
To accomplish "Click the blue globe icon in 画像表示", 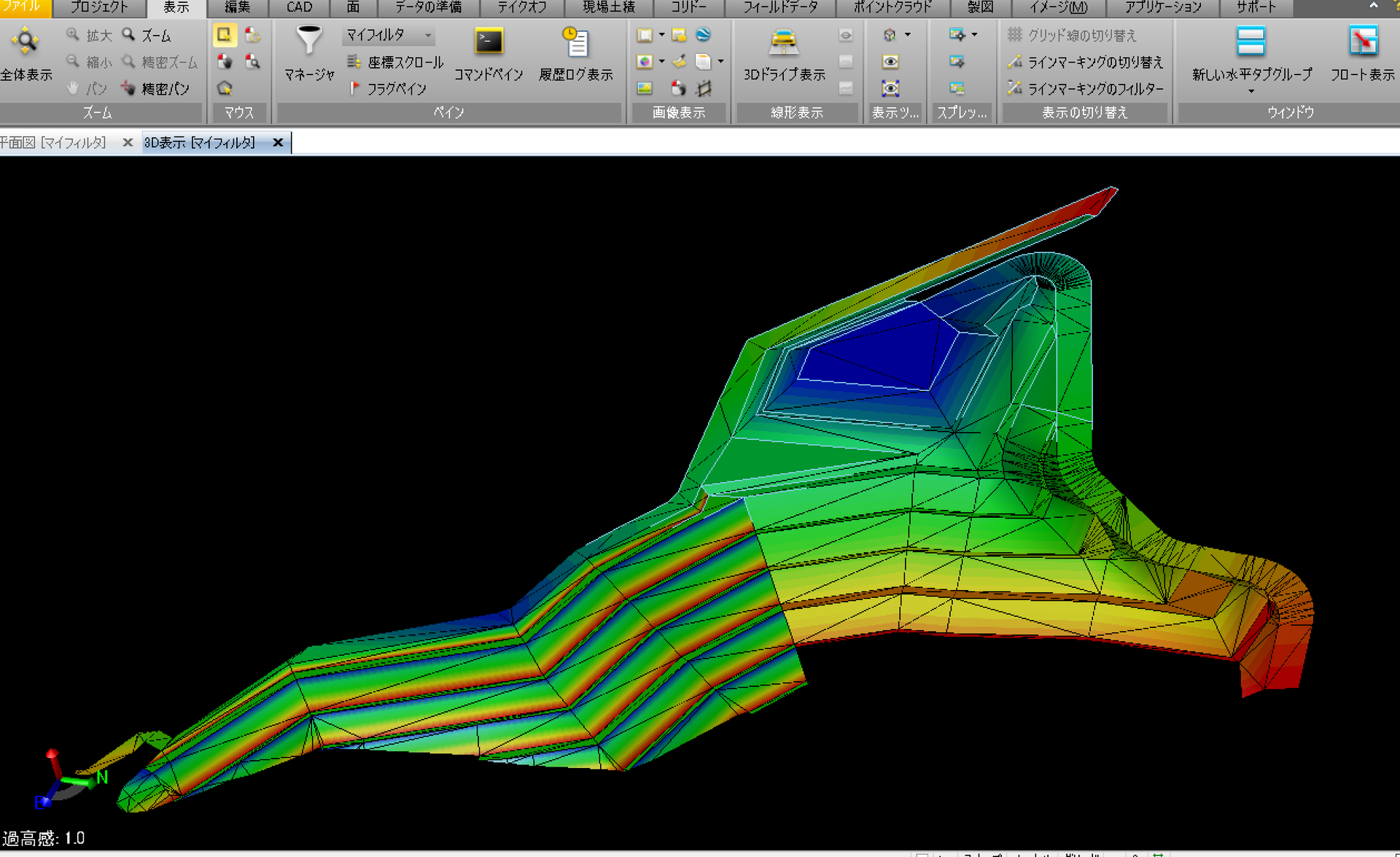I will [703, 35].
